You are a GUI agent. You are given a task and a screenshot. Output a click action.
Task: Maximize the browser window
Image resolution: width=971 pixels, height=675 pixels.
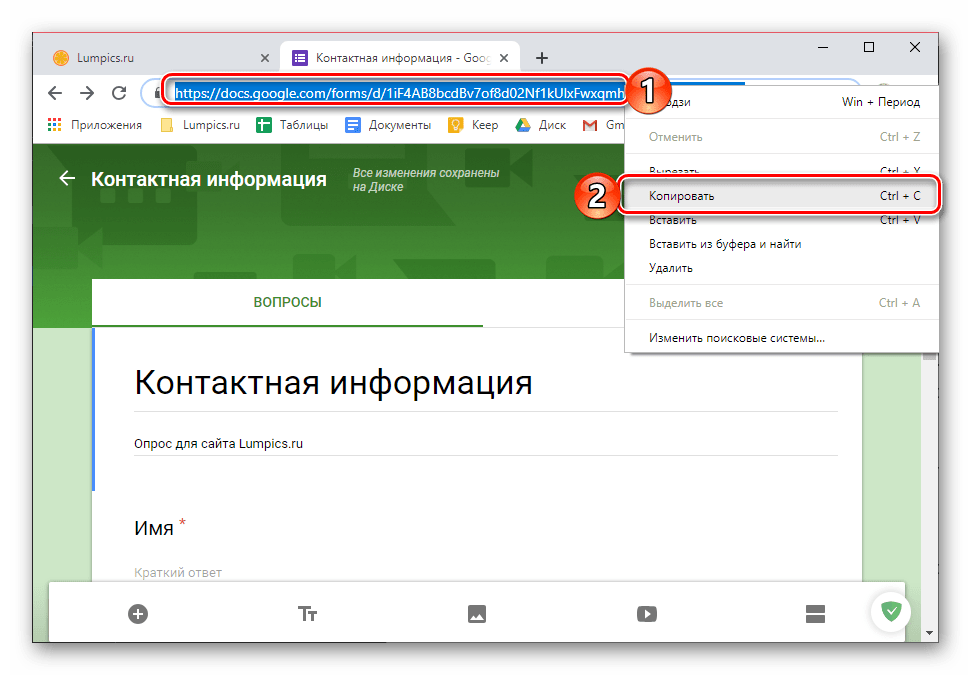[869, 47]
